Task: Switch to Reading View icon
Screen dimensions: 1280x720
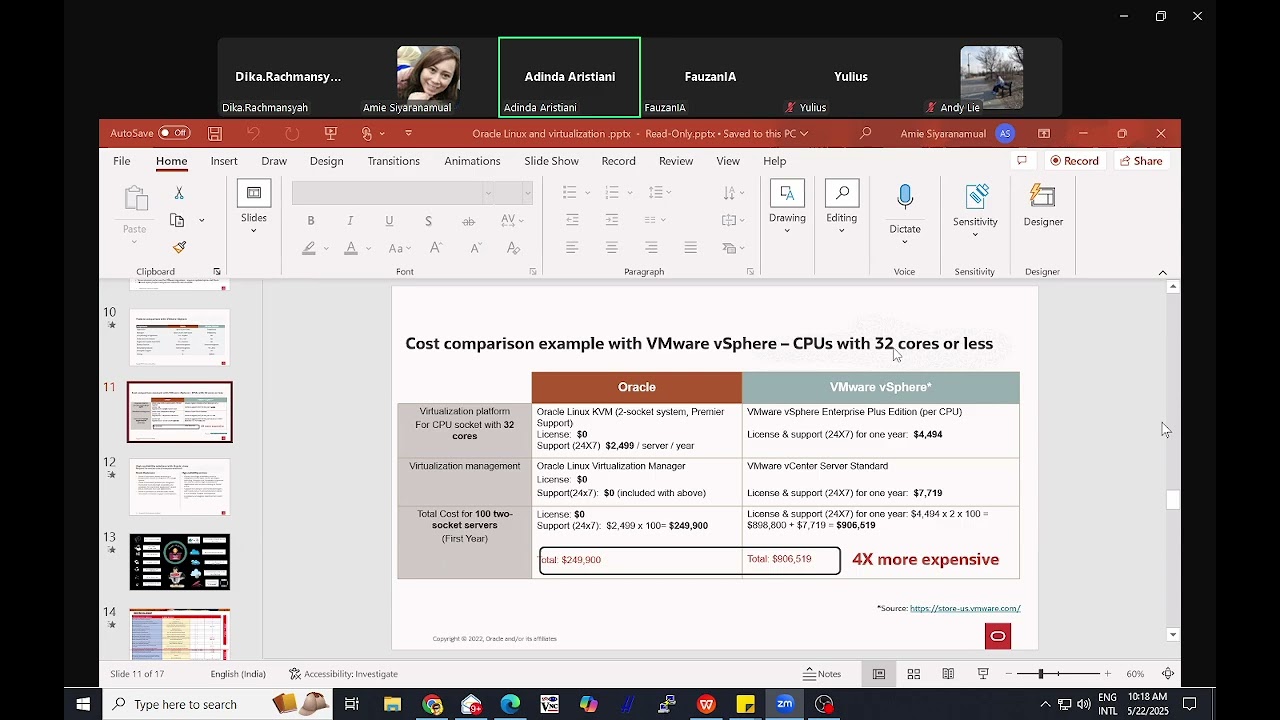Action: pyautogui.click(x=948, y=674)
